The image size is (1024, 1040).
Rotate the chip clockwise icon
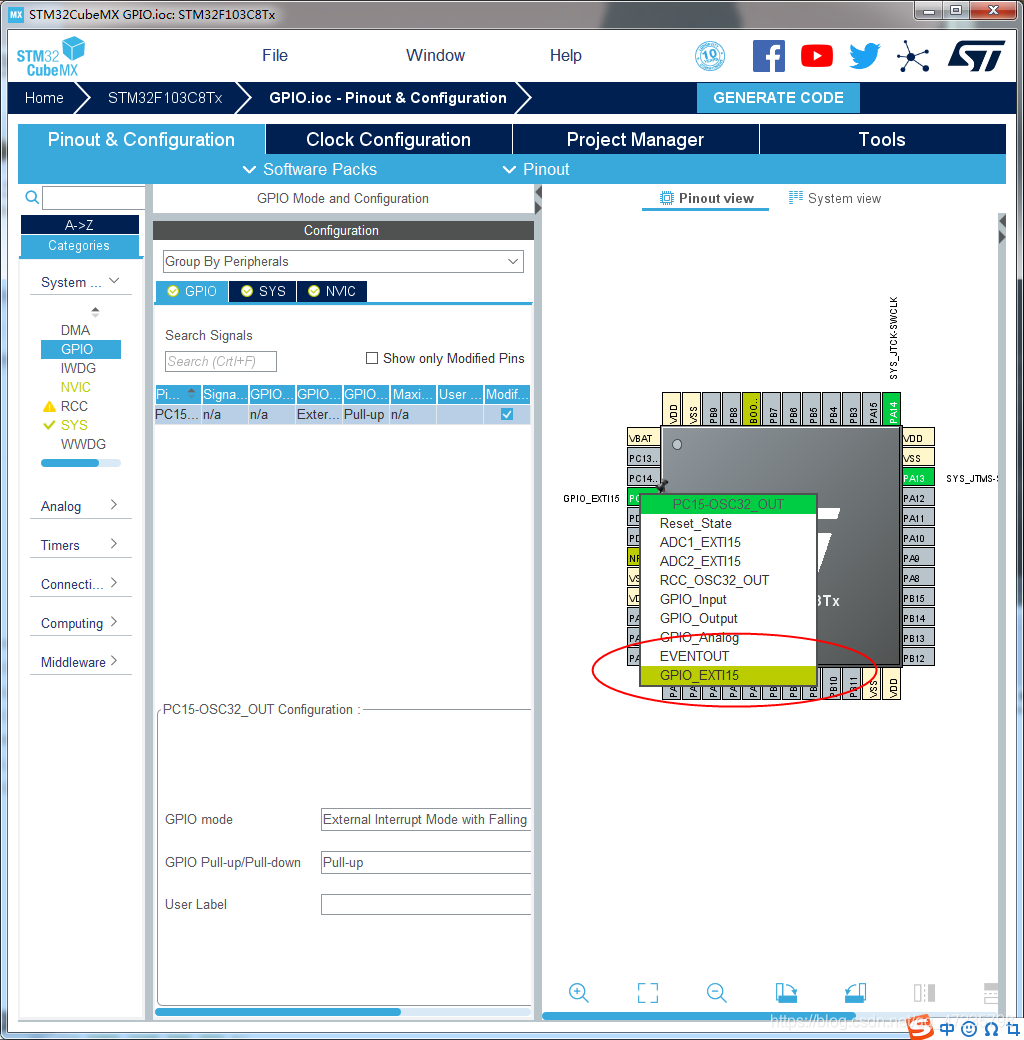(x=786, y=992)
